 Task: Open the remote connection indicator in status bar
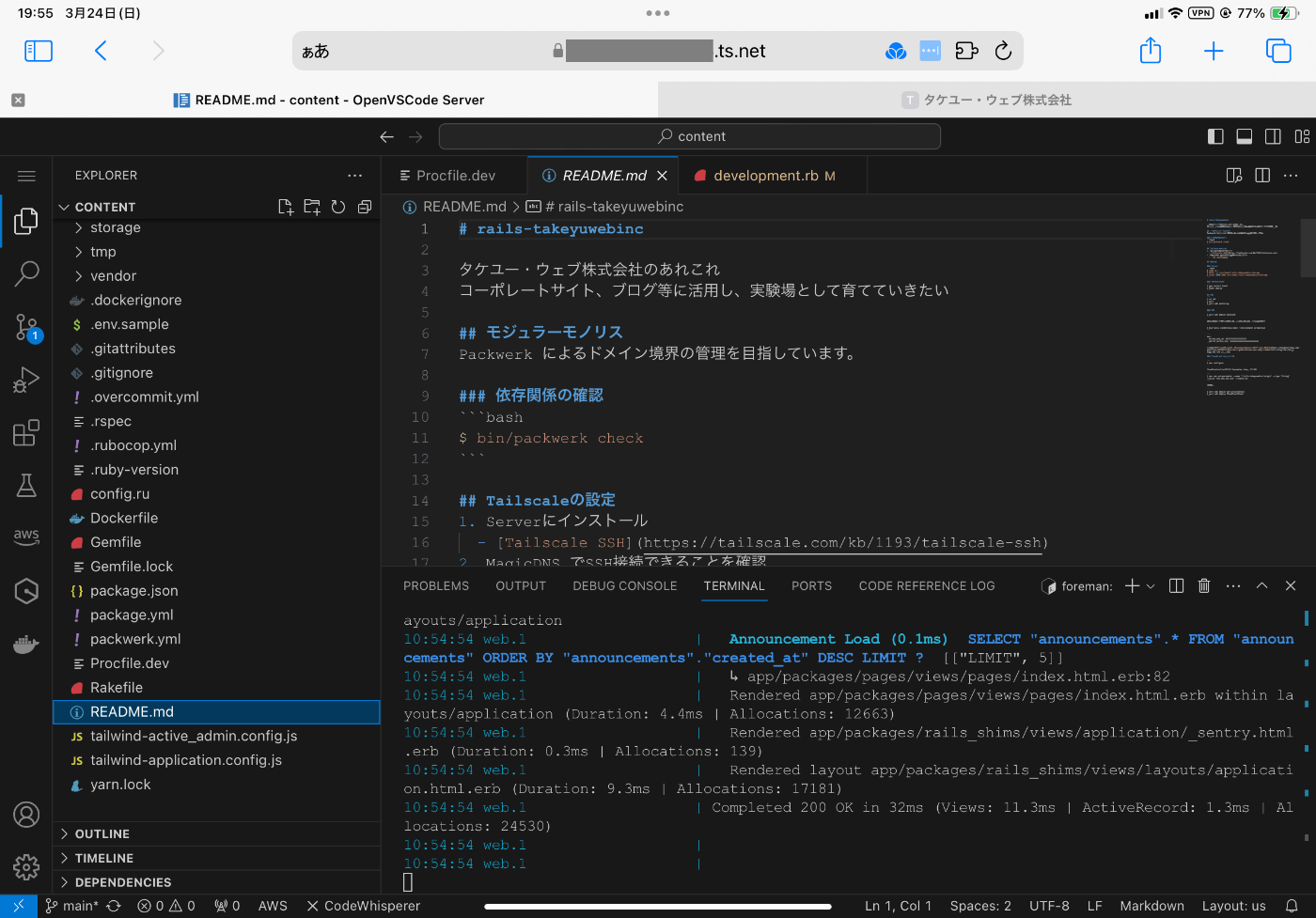coord(19,906)
